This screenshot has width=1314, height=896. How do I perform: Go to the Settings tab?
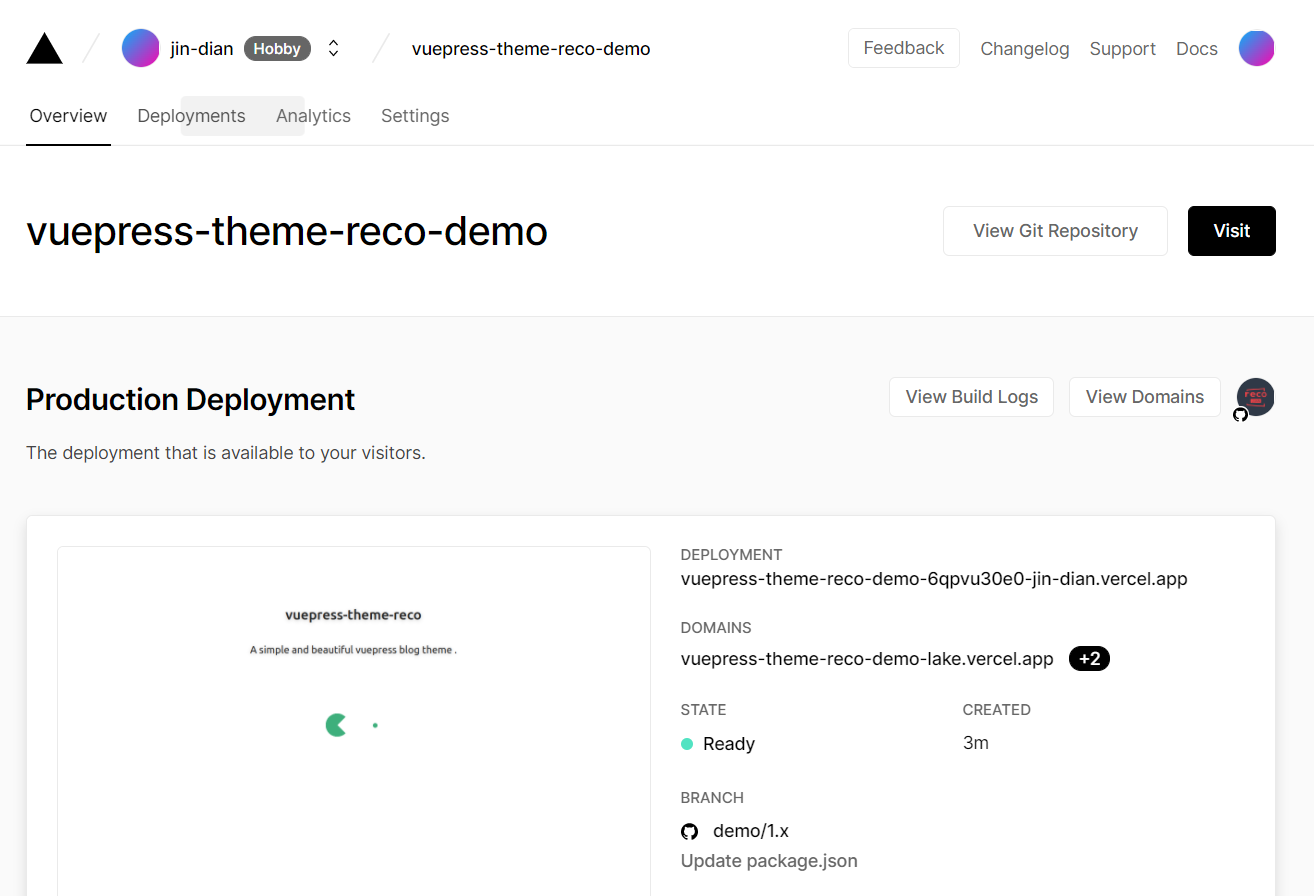[415, 116]
